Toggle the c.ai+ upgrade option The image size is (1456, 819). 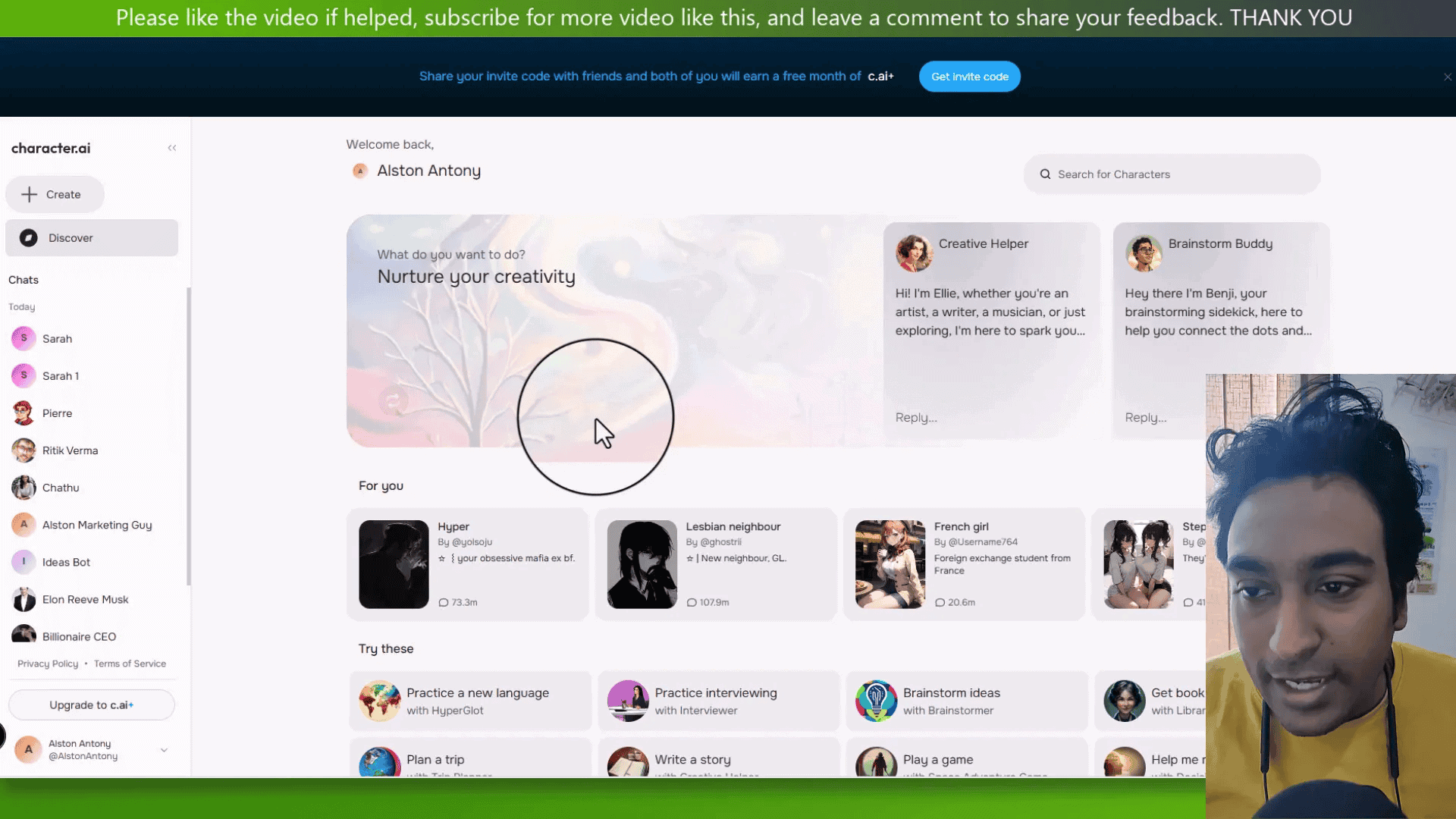click(x=91, y=704)
